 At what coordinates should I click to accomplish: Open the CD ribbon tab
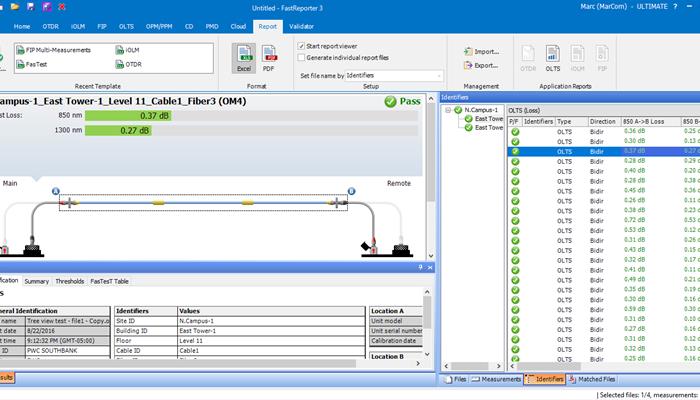click(x=189, y=26)
